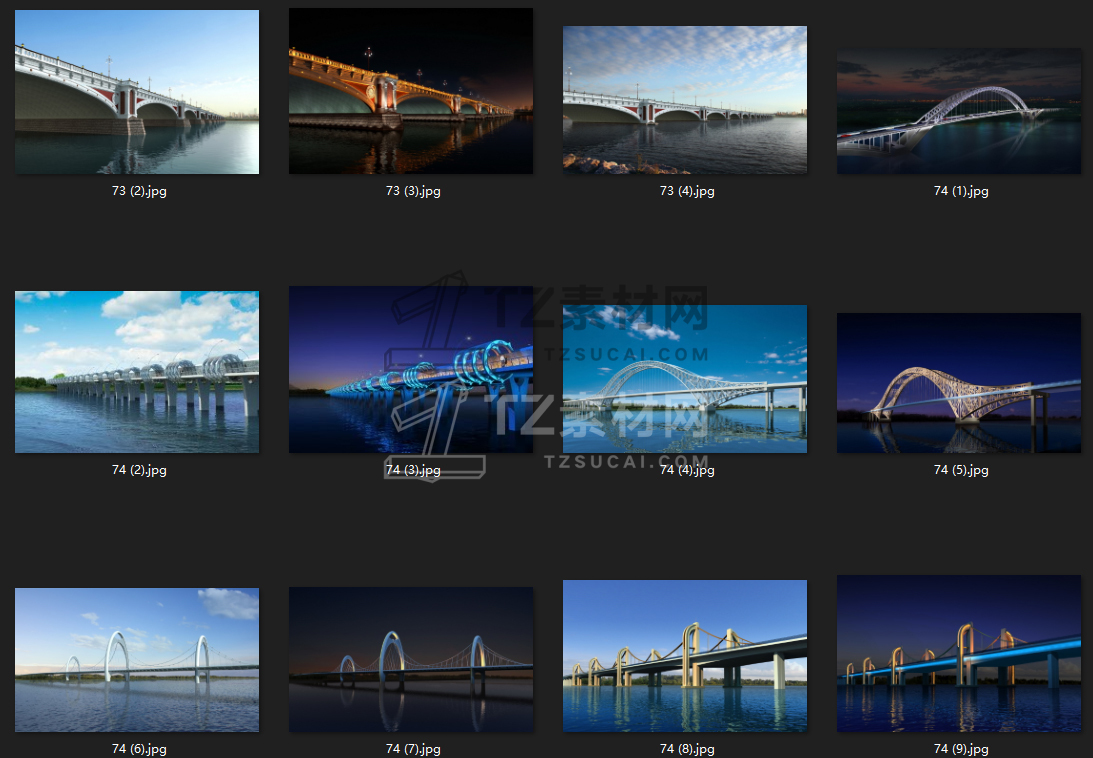
Task: Select thumbnail of 74 (7).jpg night loop suspension bridge
Action: point(411,659)
